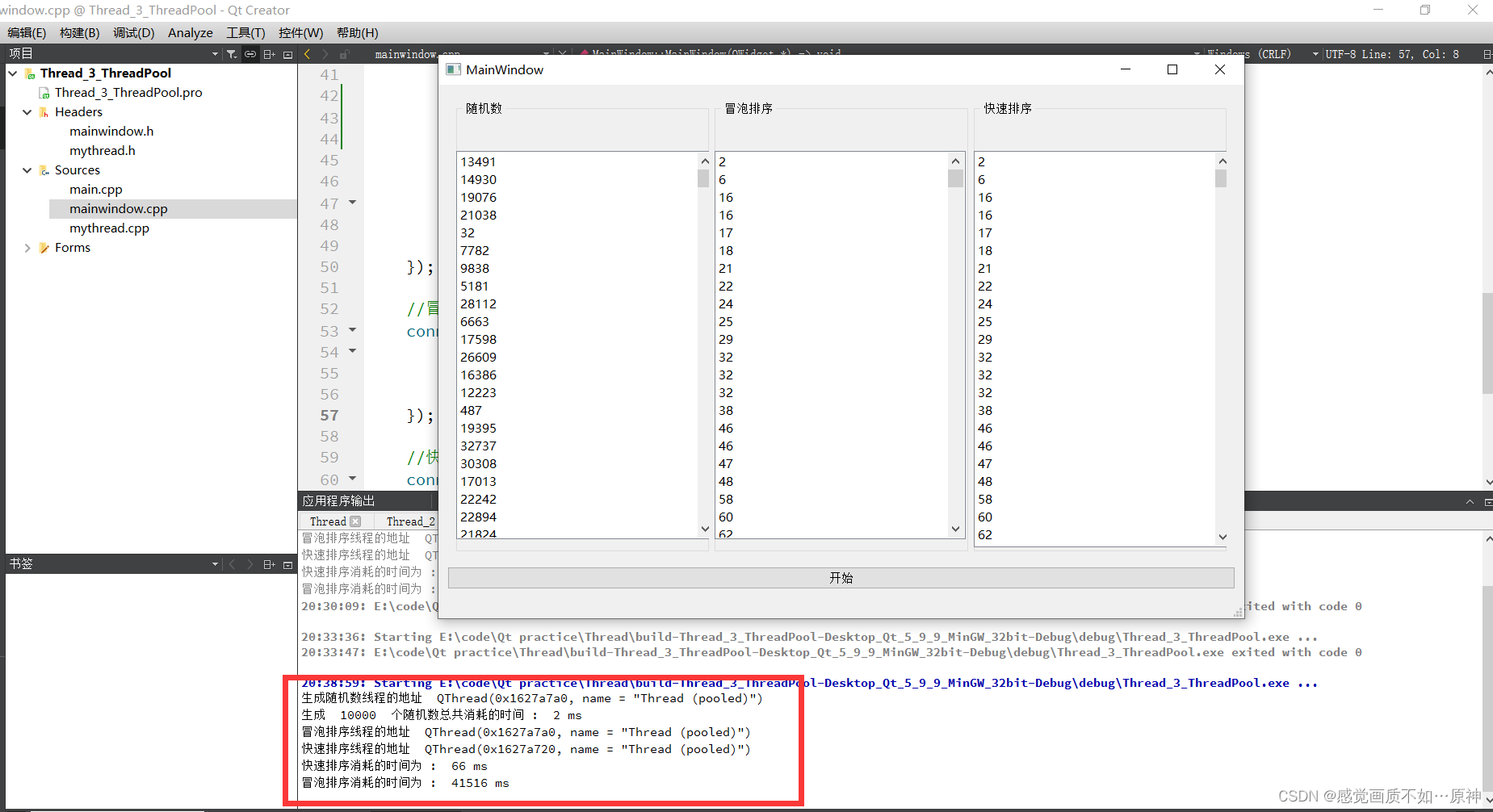Minimize the Qt Creator window
The height and width of the screenshot is (812, 1493).
point(1378,10)
